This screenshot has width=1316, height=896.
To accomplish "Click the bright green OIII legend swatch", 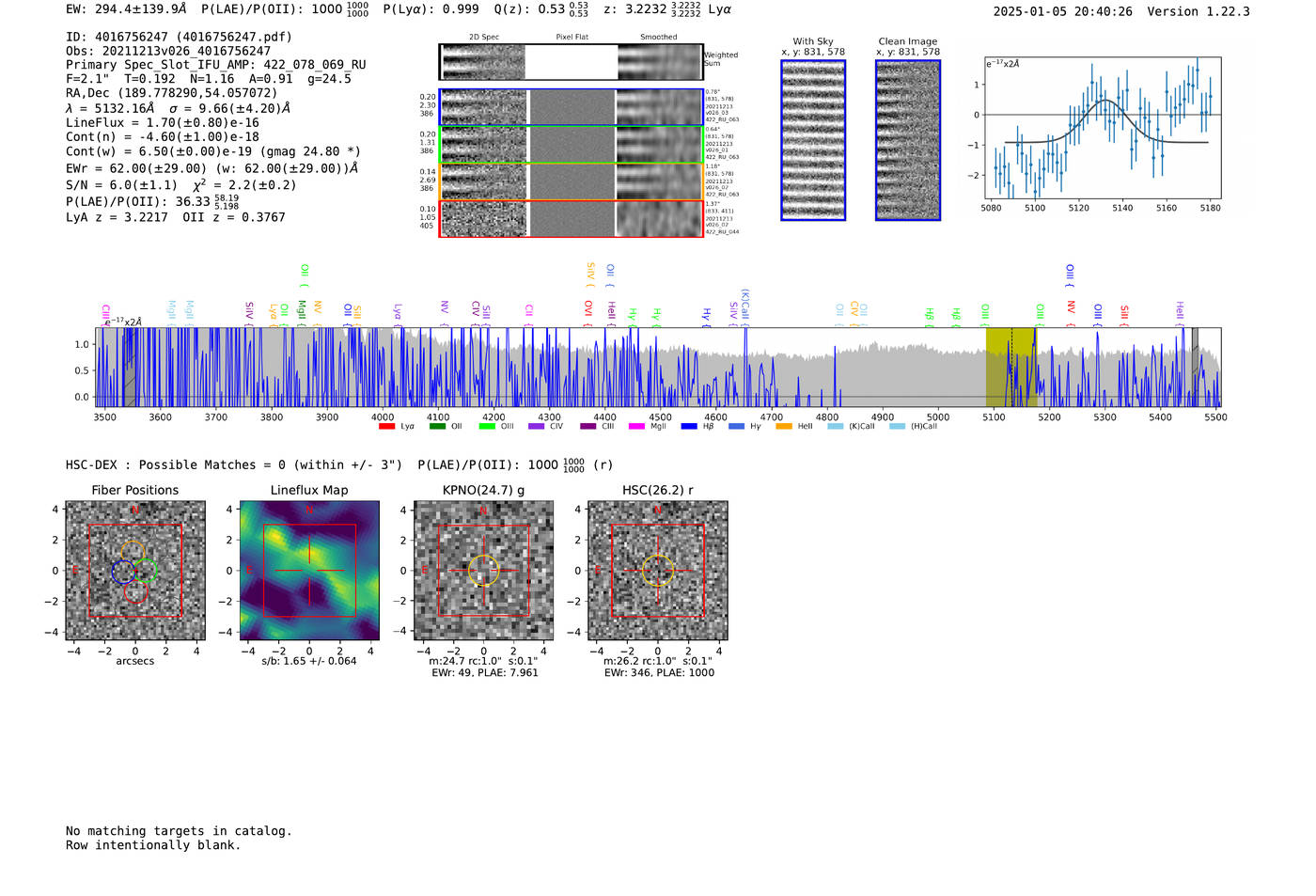I will [487, 427].
